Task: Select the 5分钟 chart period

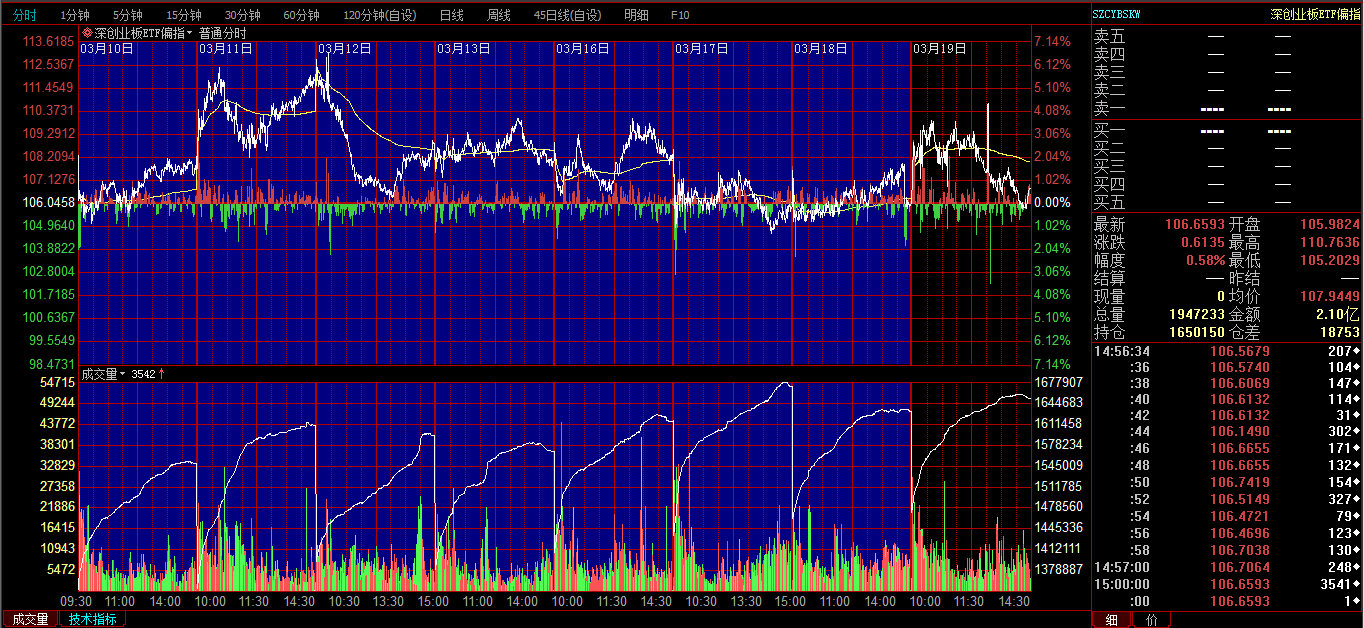Action: point(128,15)
